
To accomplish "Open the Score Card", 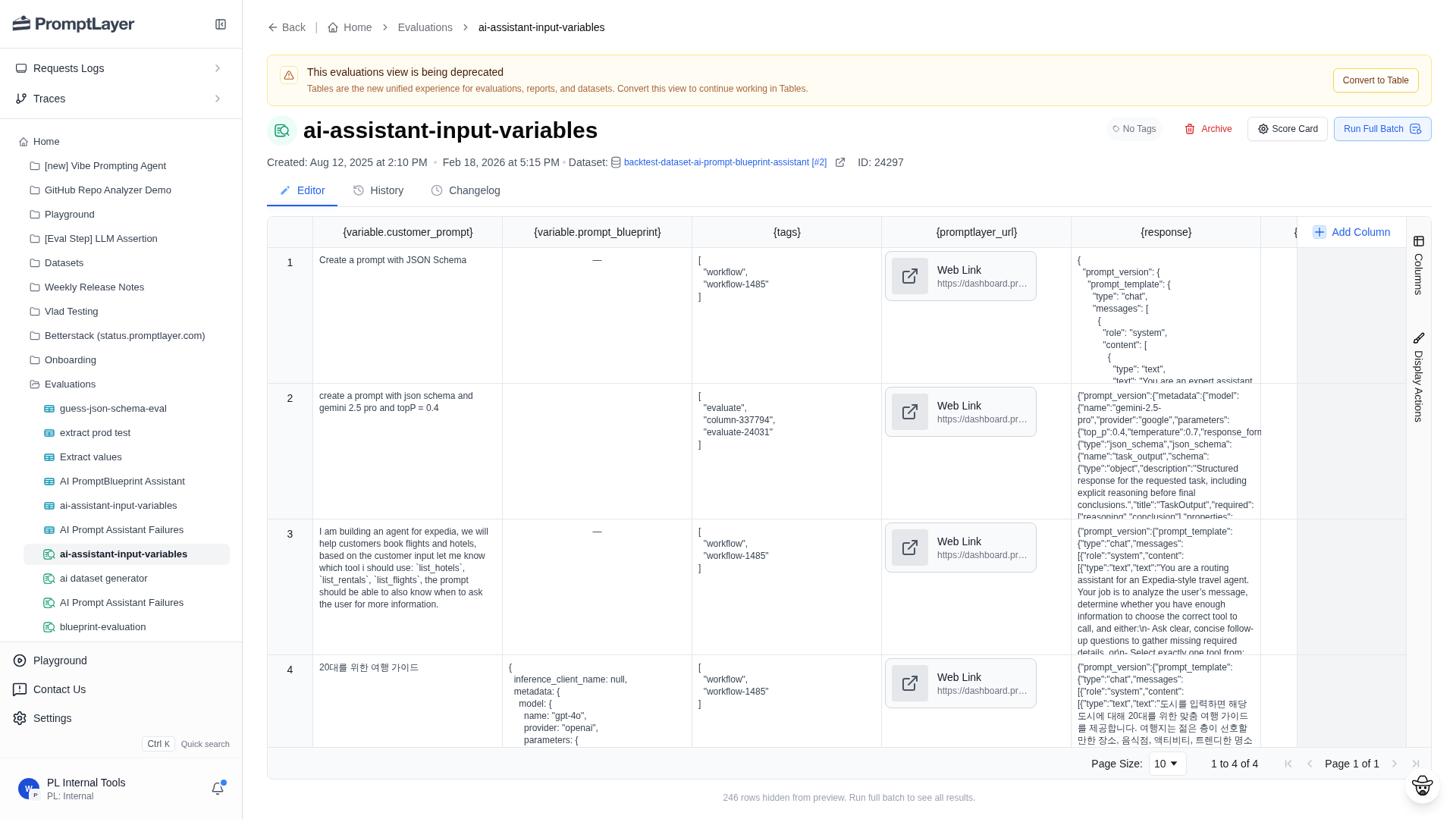I will [x=1287, y=129].
